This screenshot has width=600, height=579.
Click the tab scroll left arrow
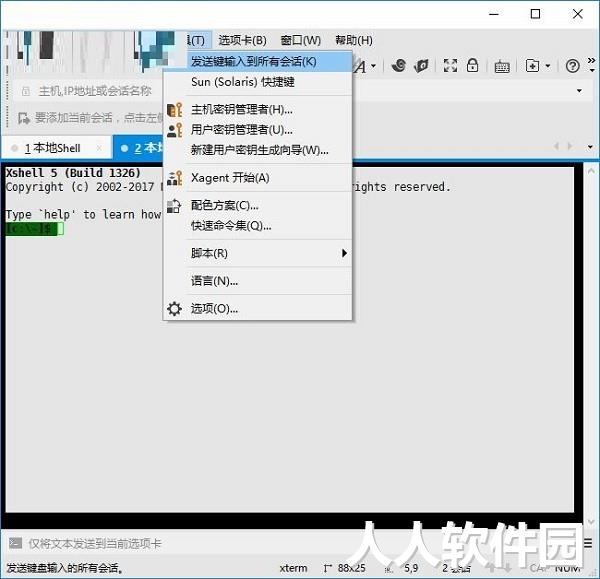(x=557, y=146)
